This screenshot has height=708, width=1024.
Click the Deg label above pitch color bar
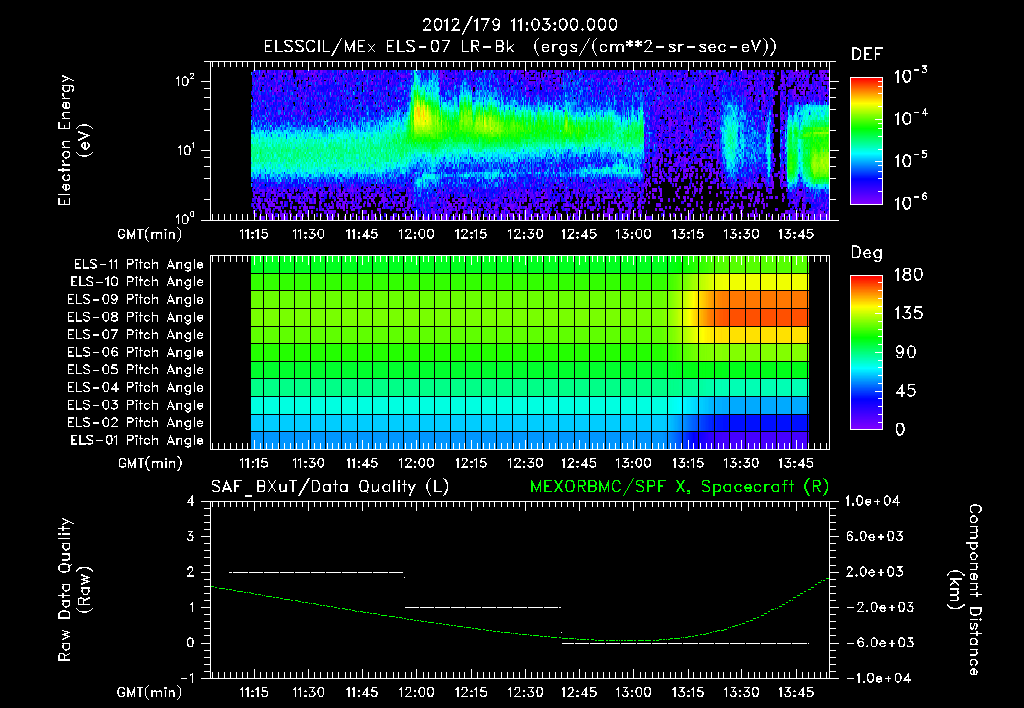(x=866, y=253)
